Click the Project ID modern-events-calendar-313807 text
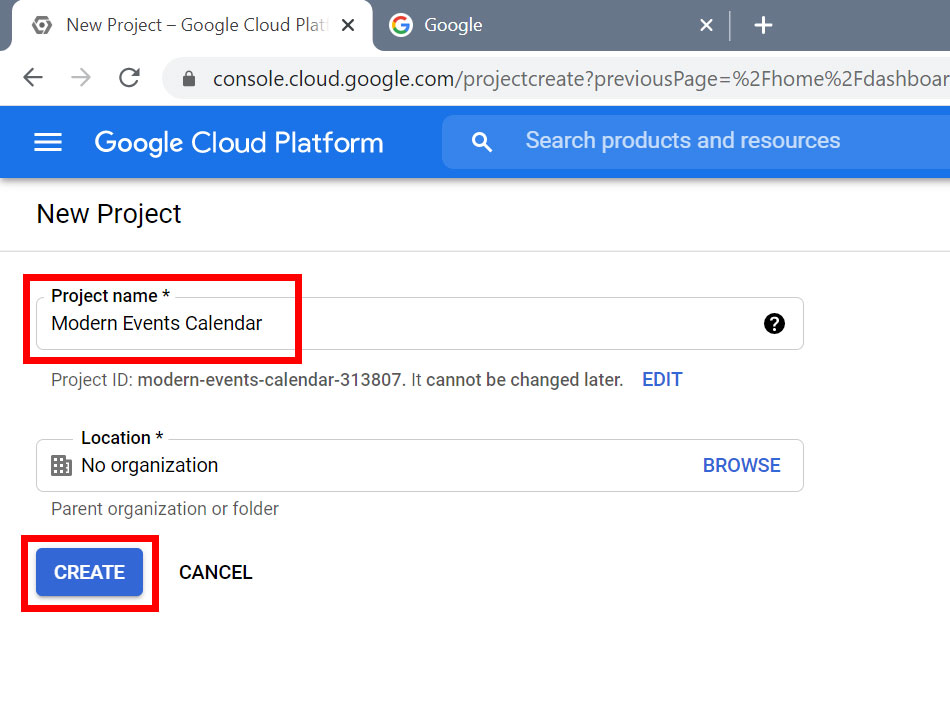 [x=270, y=380]
